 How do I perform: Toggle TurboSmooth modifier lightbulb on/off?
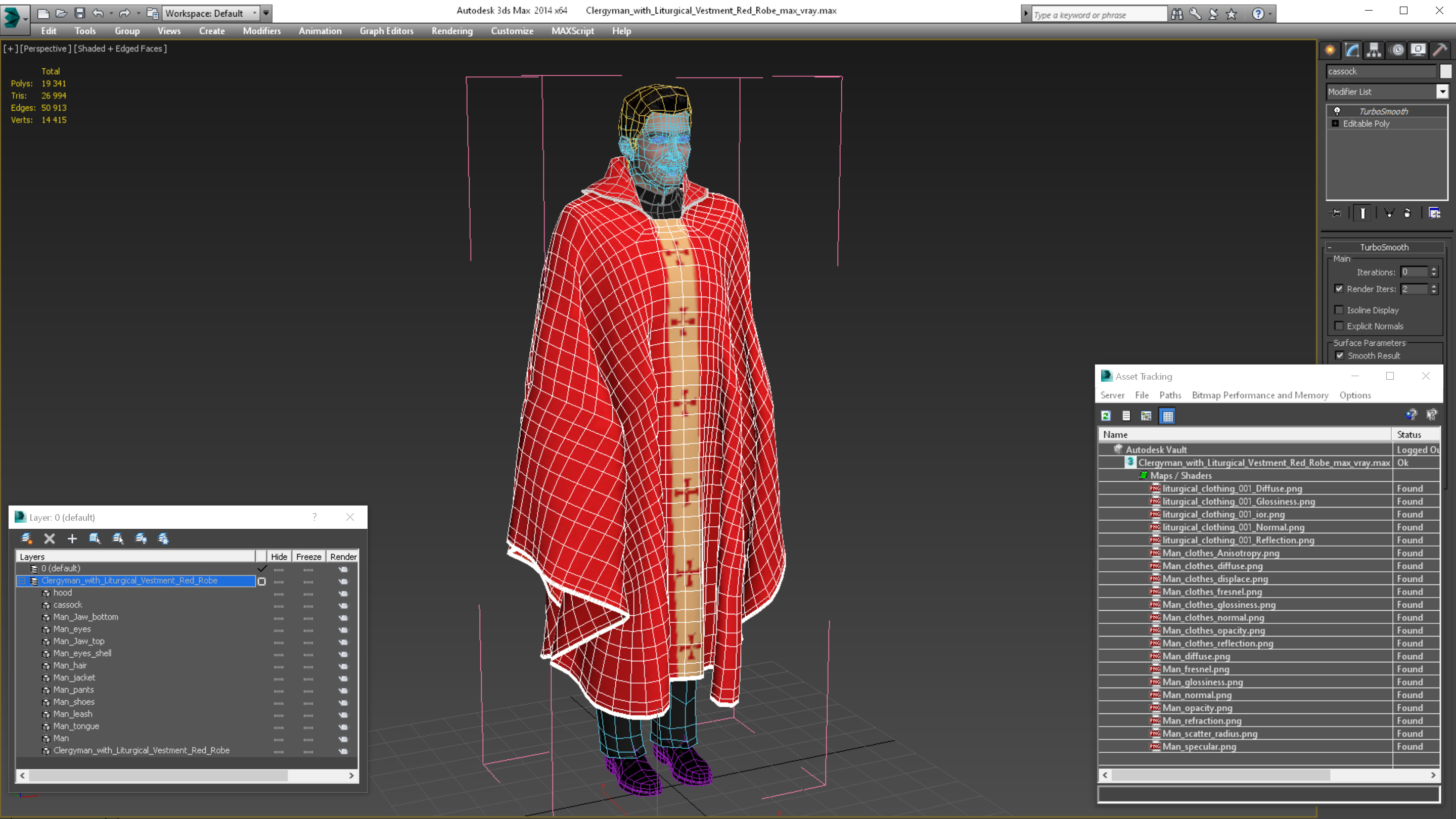click(1337, 111)
